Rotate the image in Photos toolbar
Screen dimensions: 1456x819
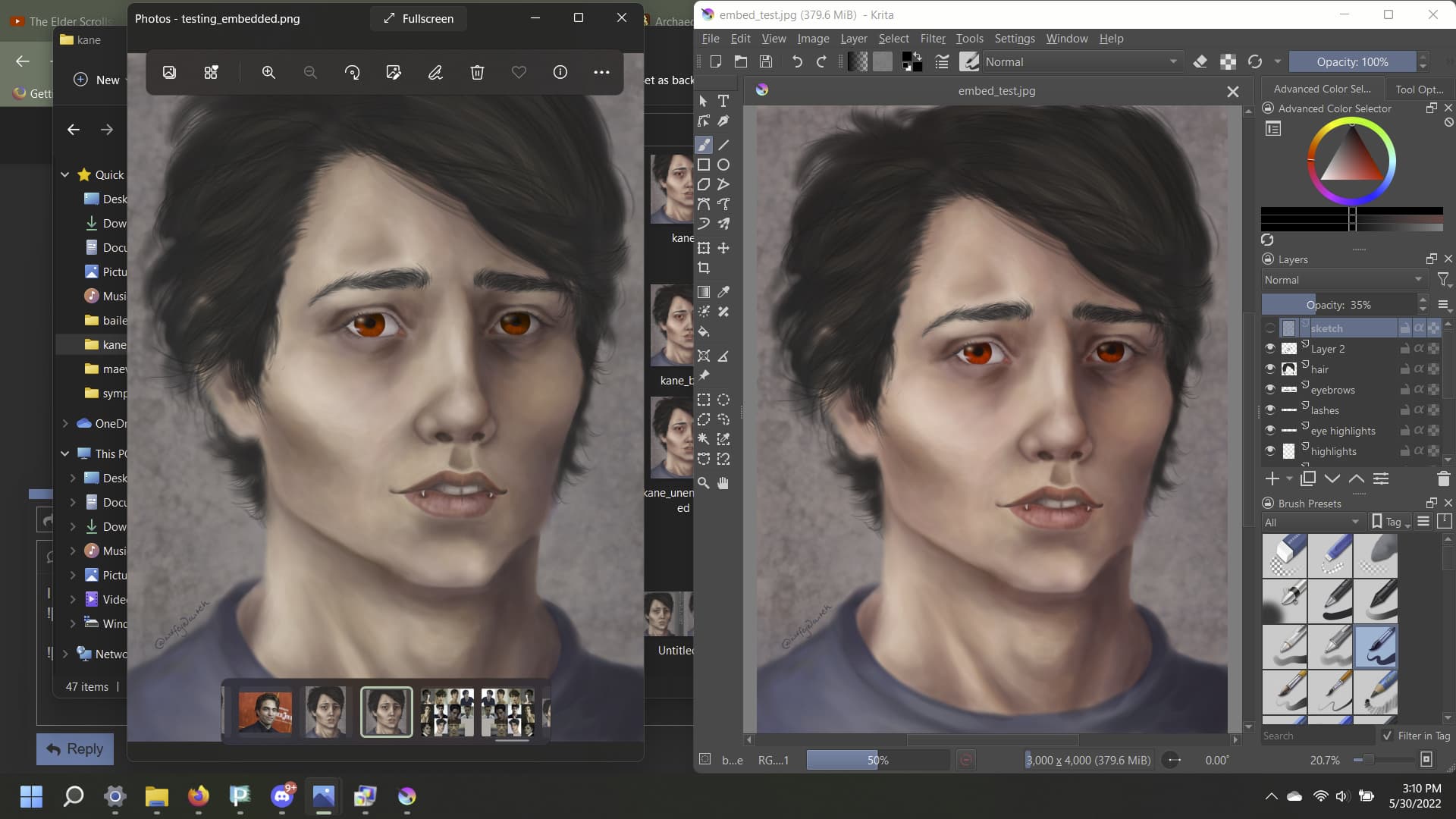[352, 72]
